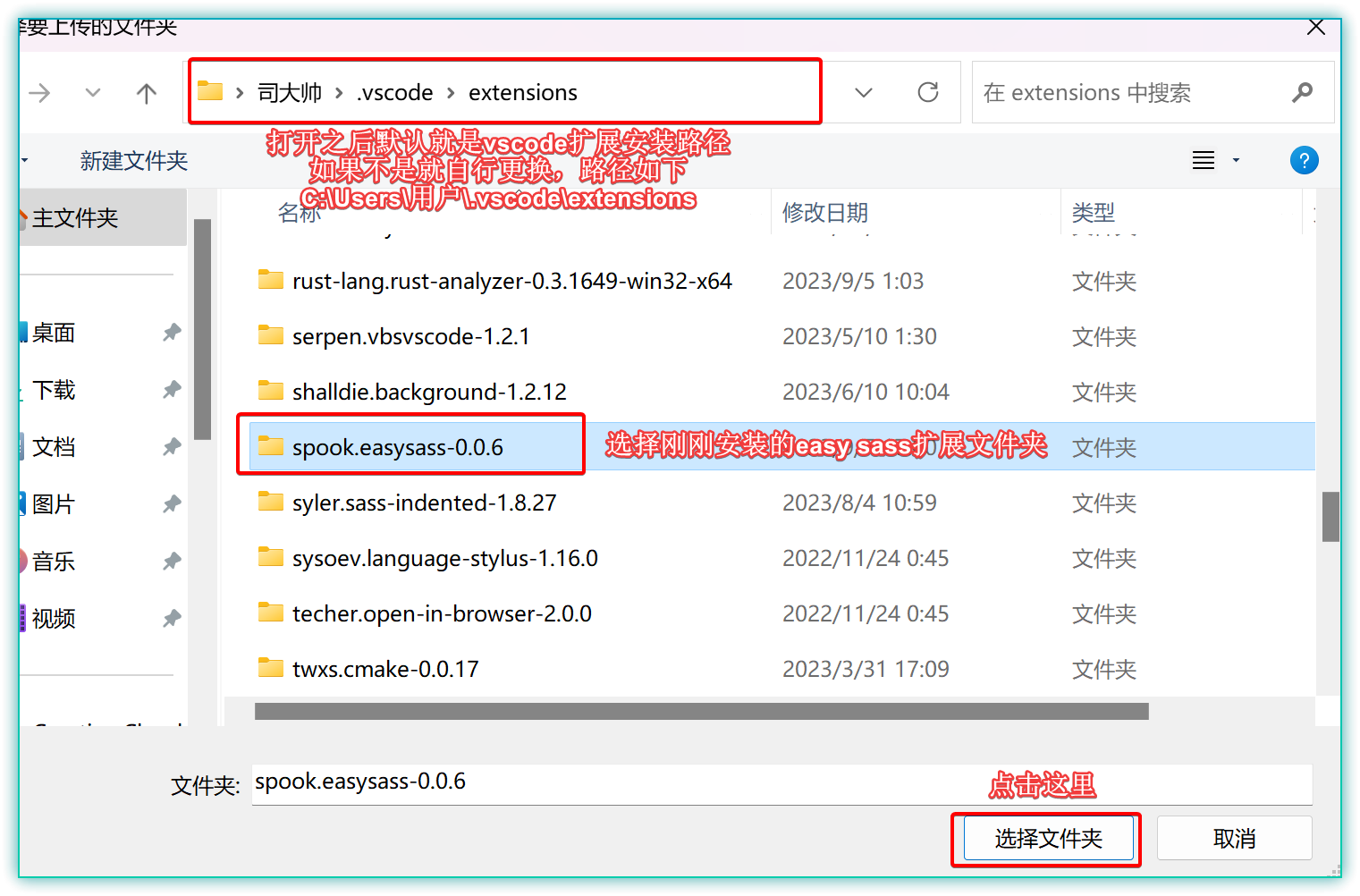The height and width of the screenshot is (896, 1360).
Task: Click inside the folder name input field
Action: [x=626, y=783]
